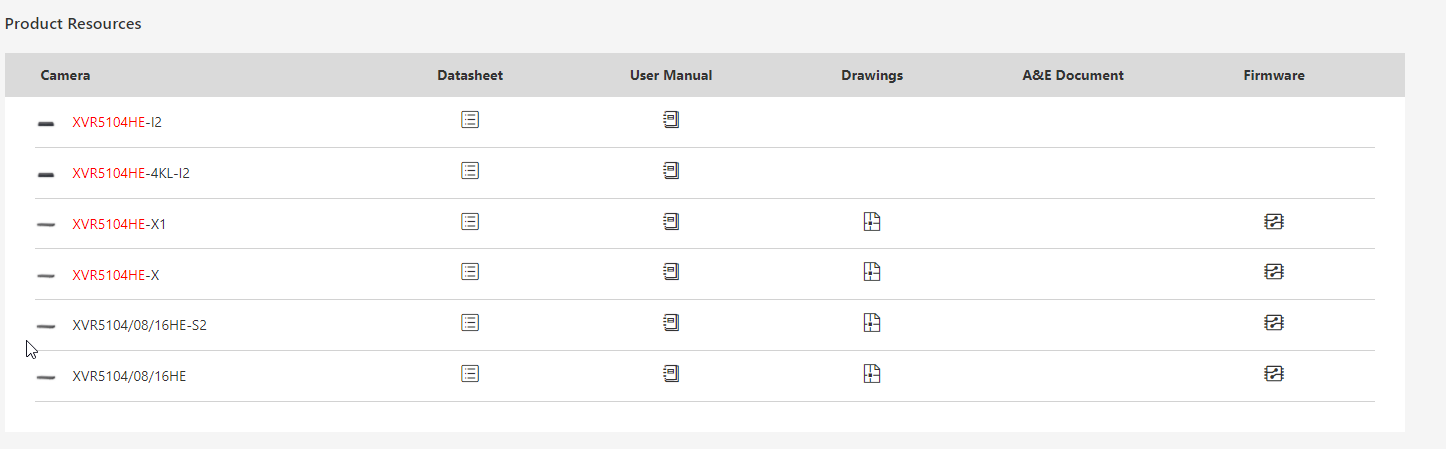Screen dimensions: 1446x449
Task: Open drawings icon for XVR5104HE-X
Action: point(872,272)
